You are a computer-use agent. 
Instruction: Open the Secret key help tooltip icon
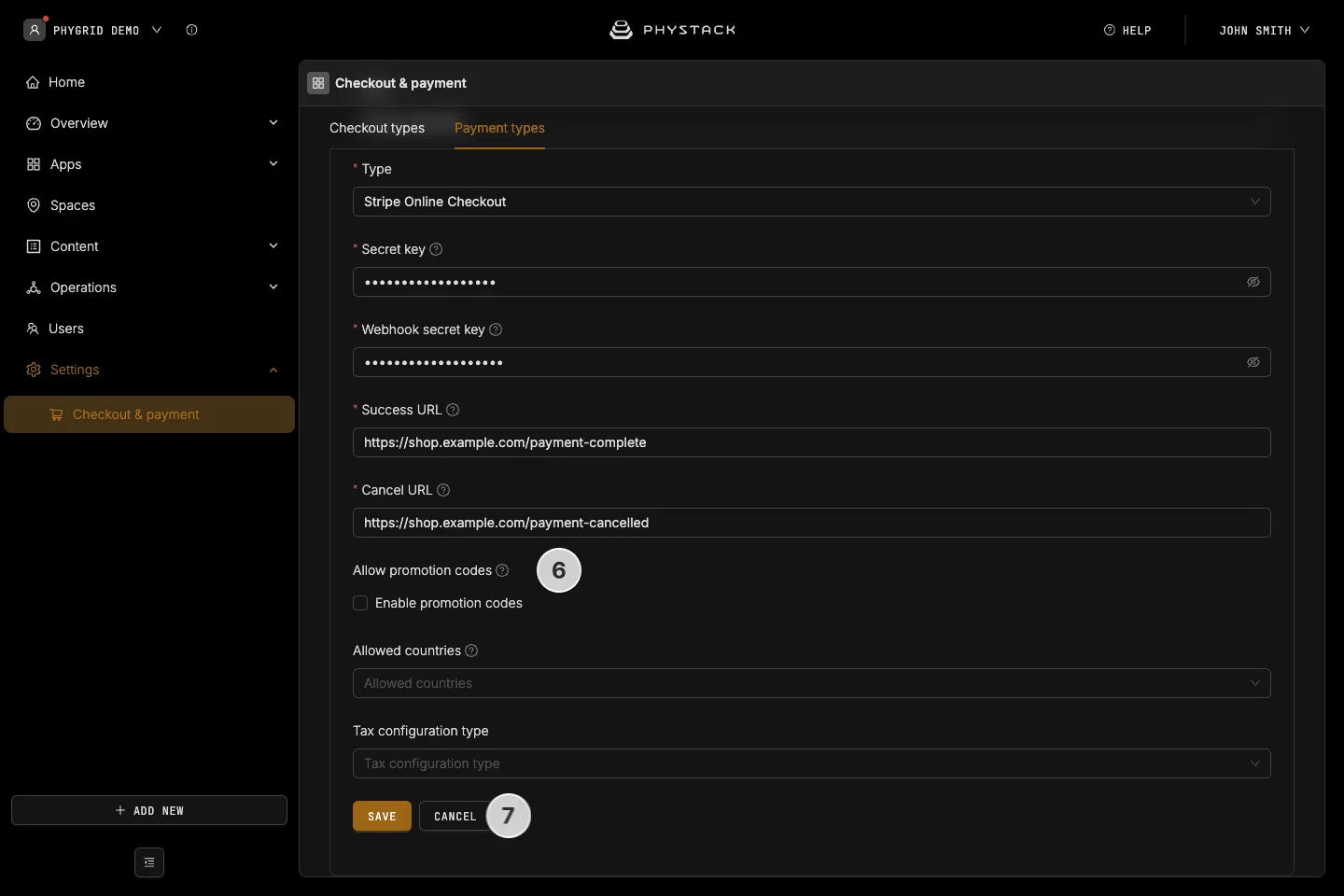(x=436, y=249)
